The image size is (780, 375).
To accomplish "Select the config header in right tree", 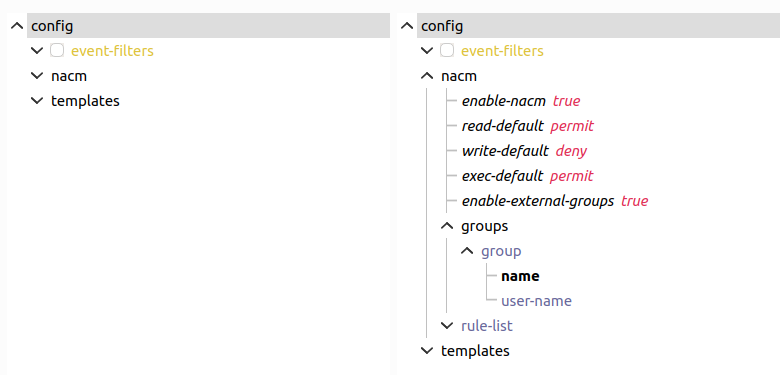I will click(x=598, y=26).
